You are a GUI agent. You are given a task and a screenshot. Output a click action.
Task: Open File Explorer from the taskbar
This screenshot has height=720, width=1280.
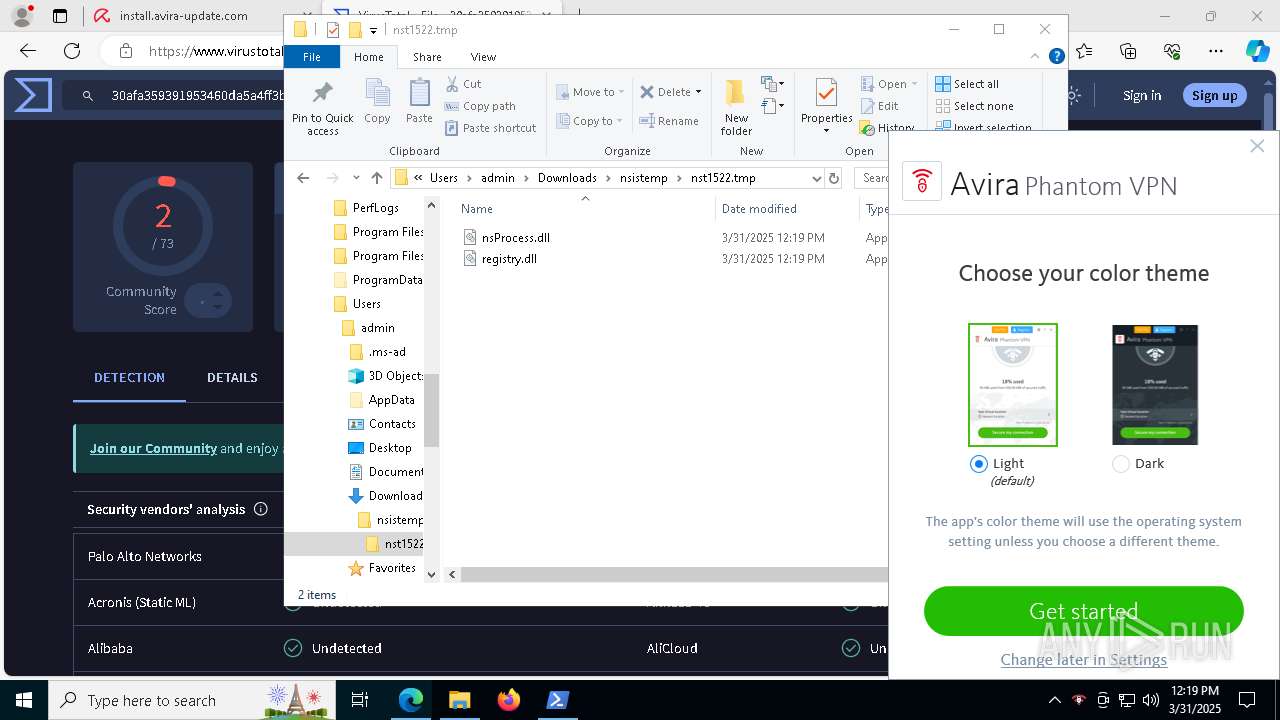(459, 700)
